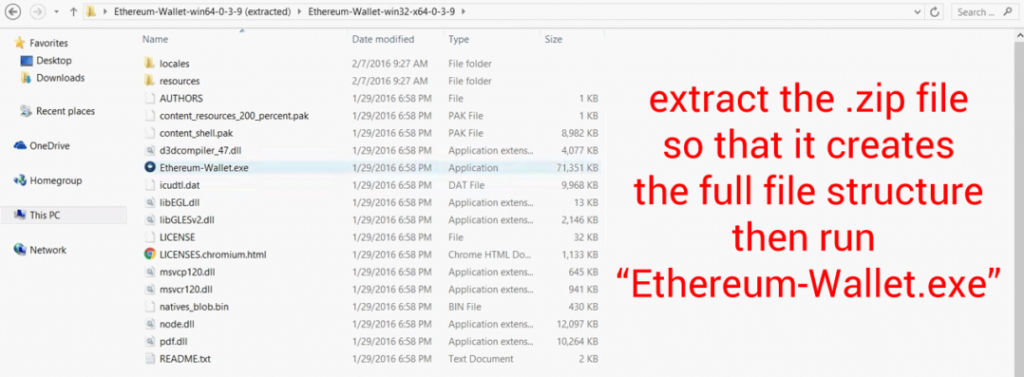
Task: Select the libGLESv2.dll file icon
Action: point(150,220)
